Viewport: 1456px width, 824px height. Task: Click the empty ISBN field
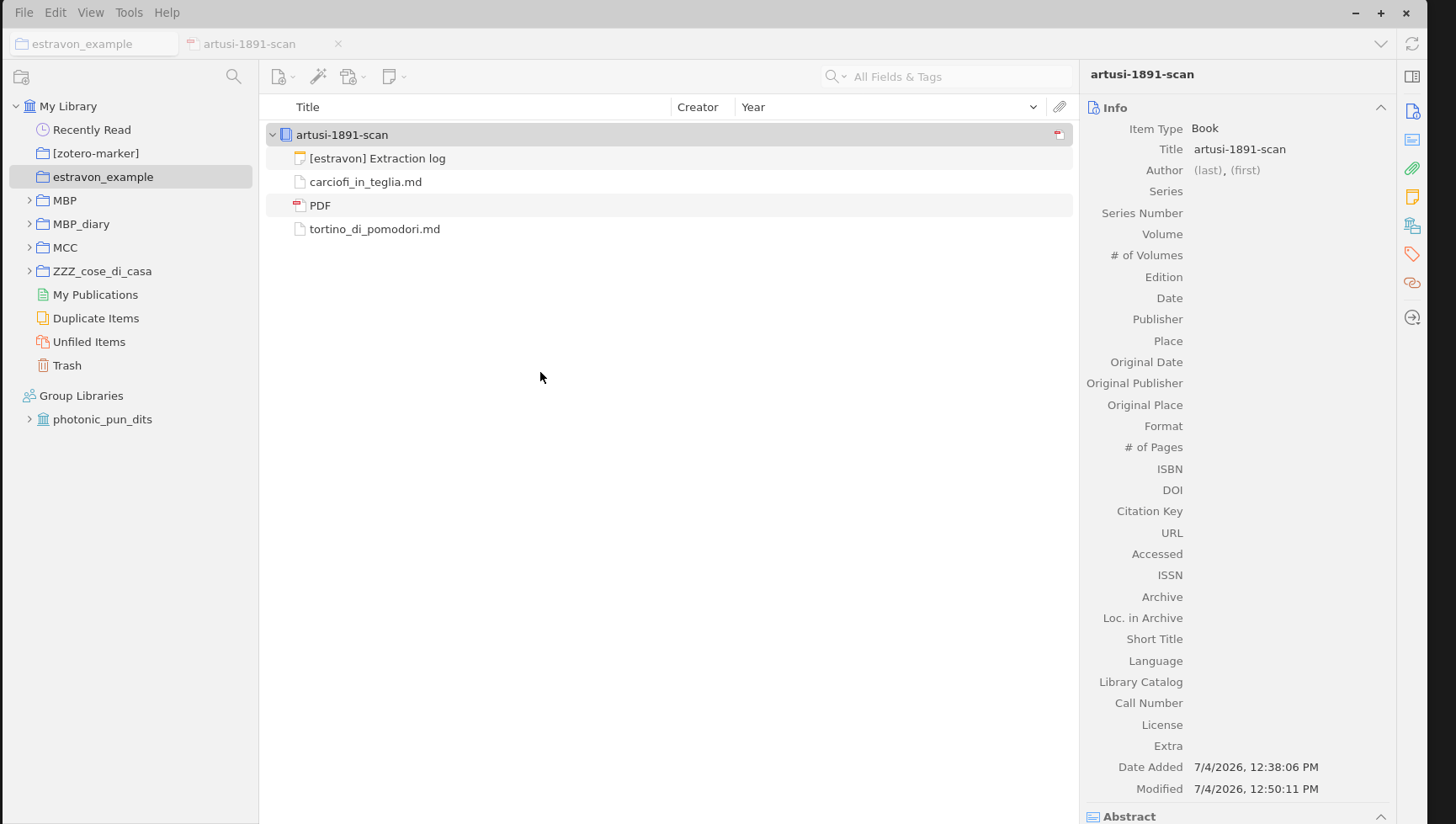pos(1290,470)
